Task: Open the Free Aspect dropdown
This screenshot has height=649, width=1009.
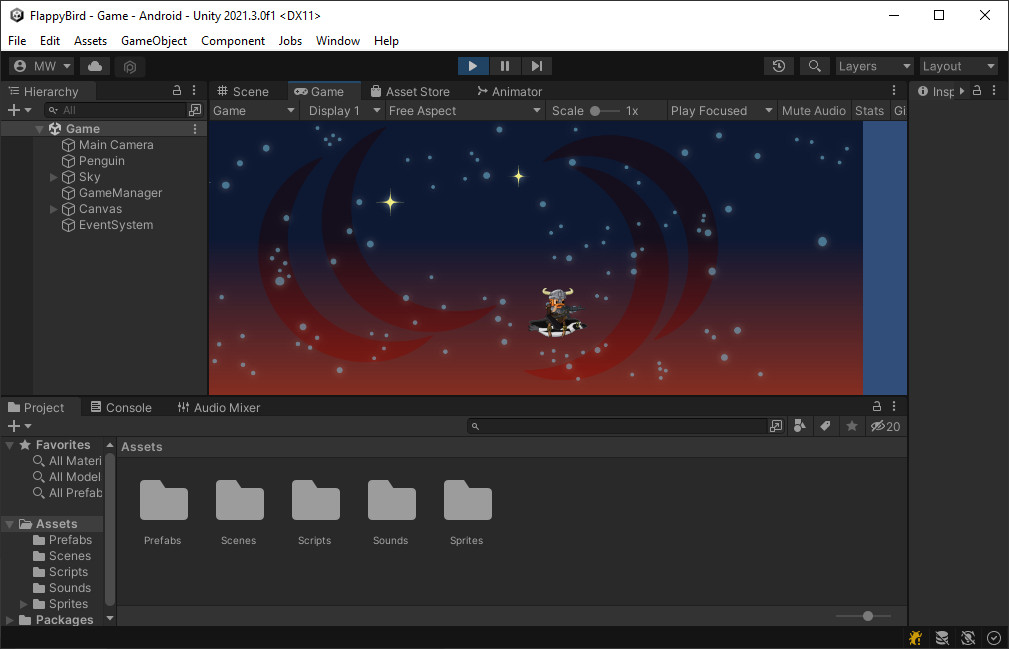Action: tap(464, 111)
